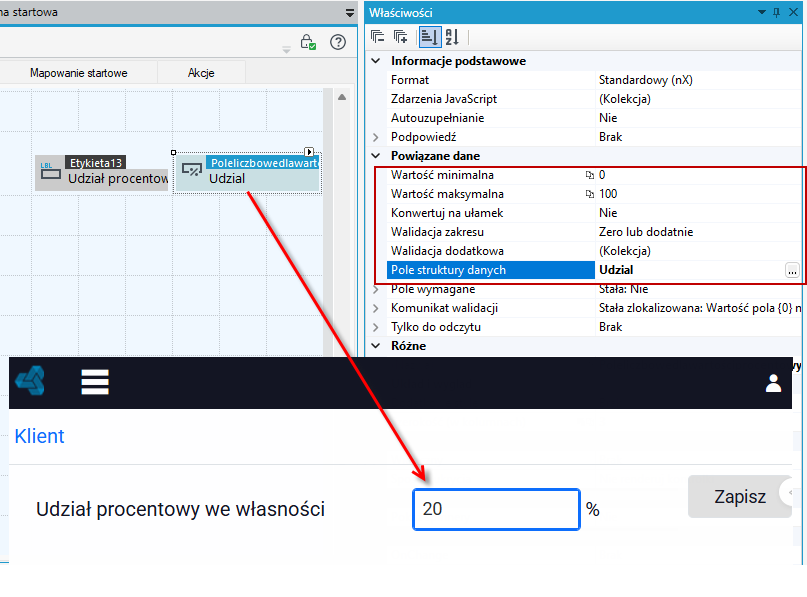This screenshot has height=597, width=807.
Task: Click the Zapisz button
Action: pos(740,497)
